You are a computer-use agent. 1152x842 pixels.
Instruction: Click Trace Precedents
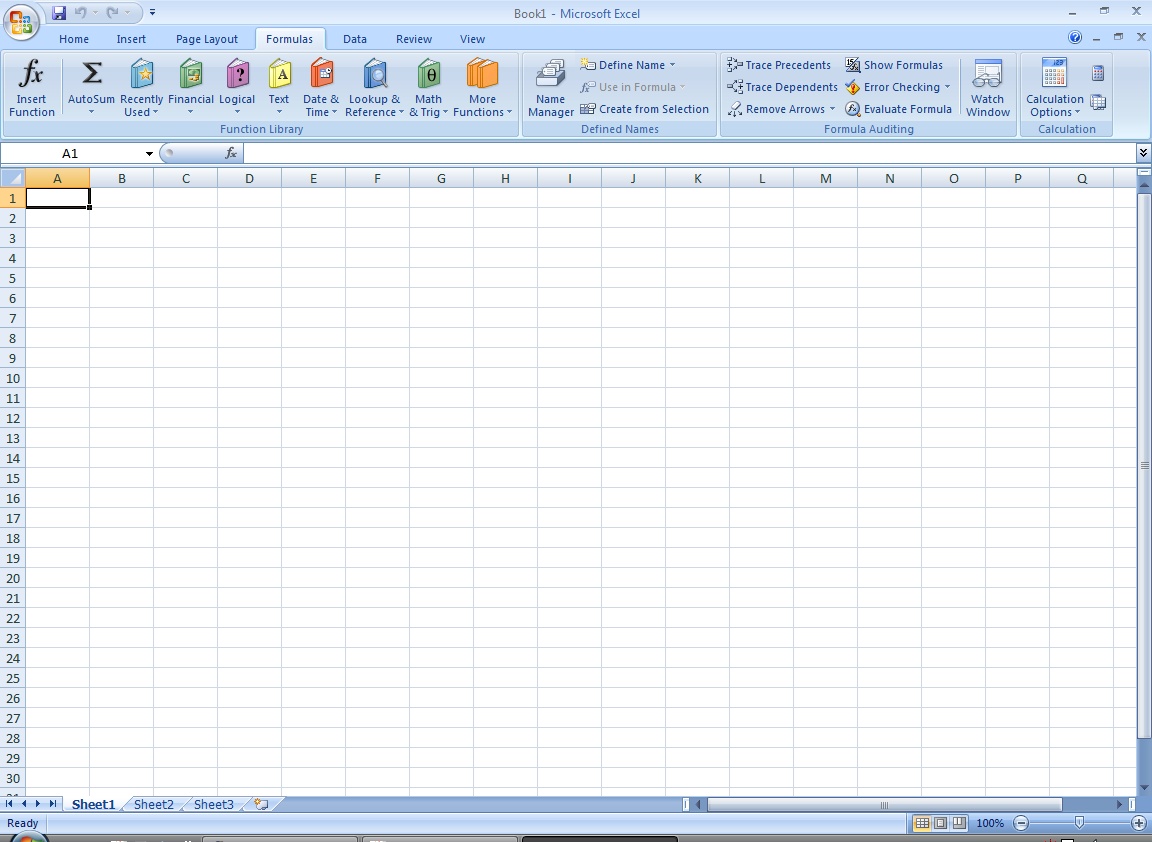(779, 65)
